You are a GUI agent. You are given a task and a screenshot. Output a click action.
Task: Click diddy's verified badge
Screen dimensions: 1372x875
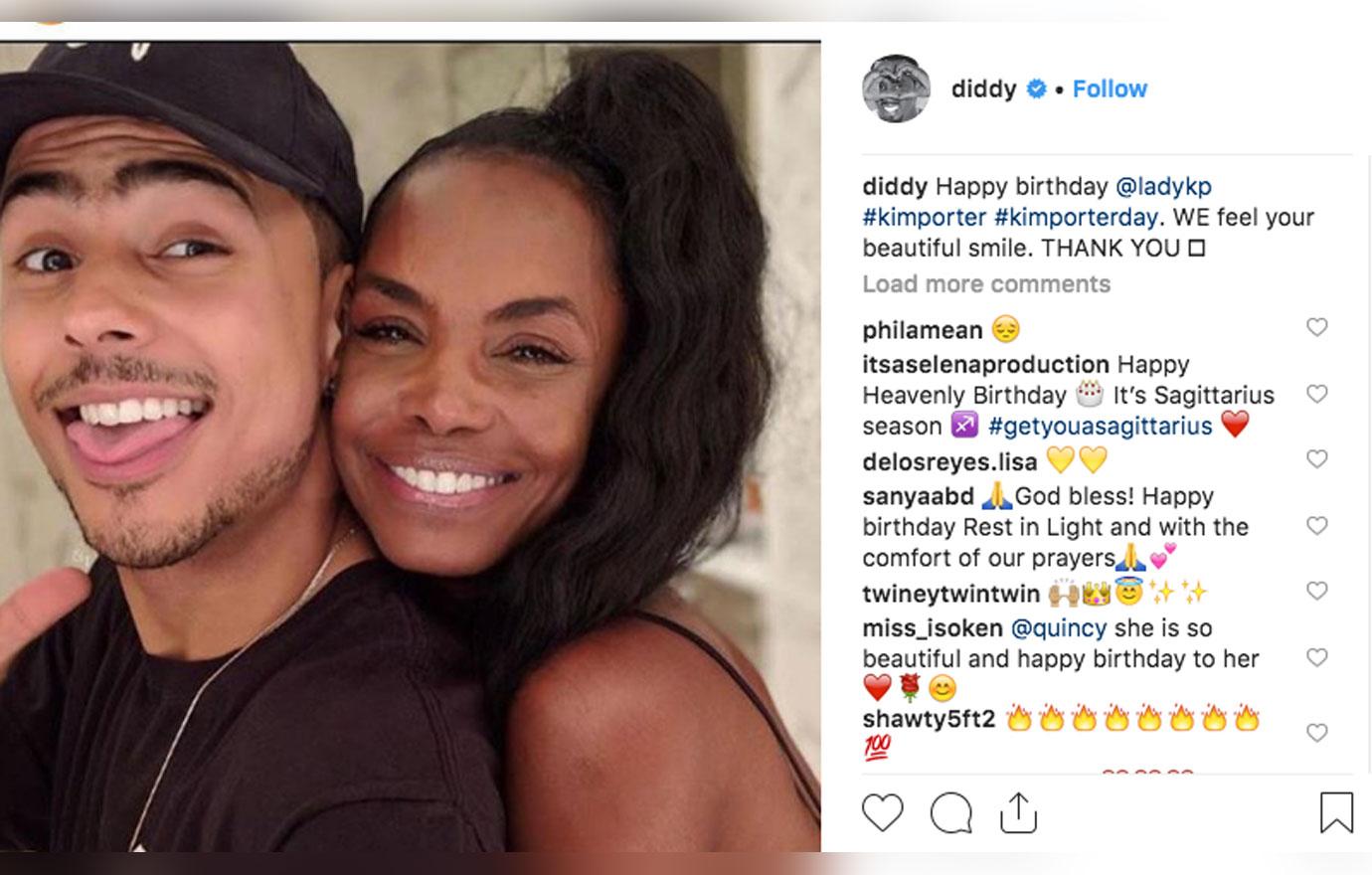click(1034, 88)
